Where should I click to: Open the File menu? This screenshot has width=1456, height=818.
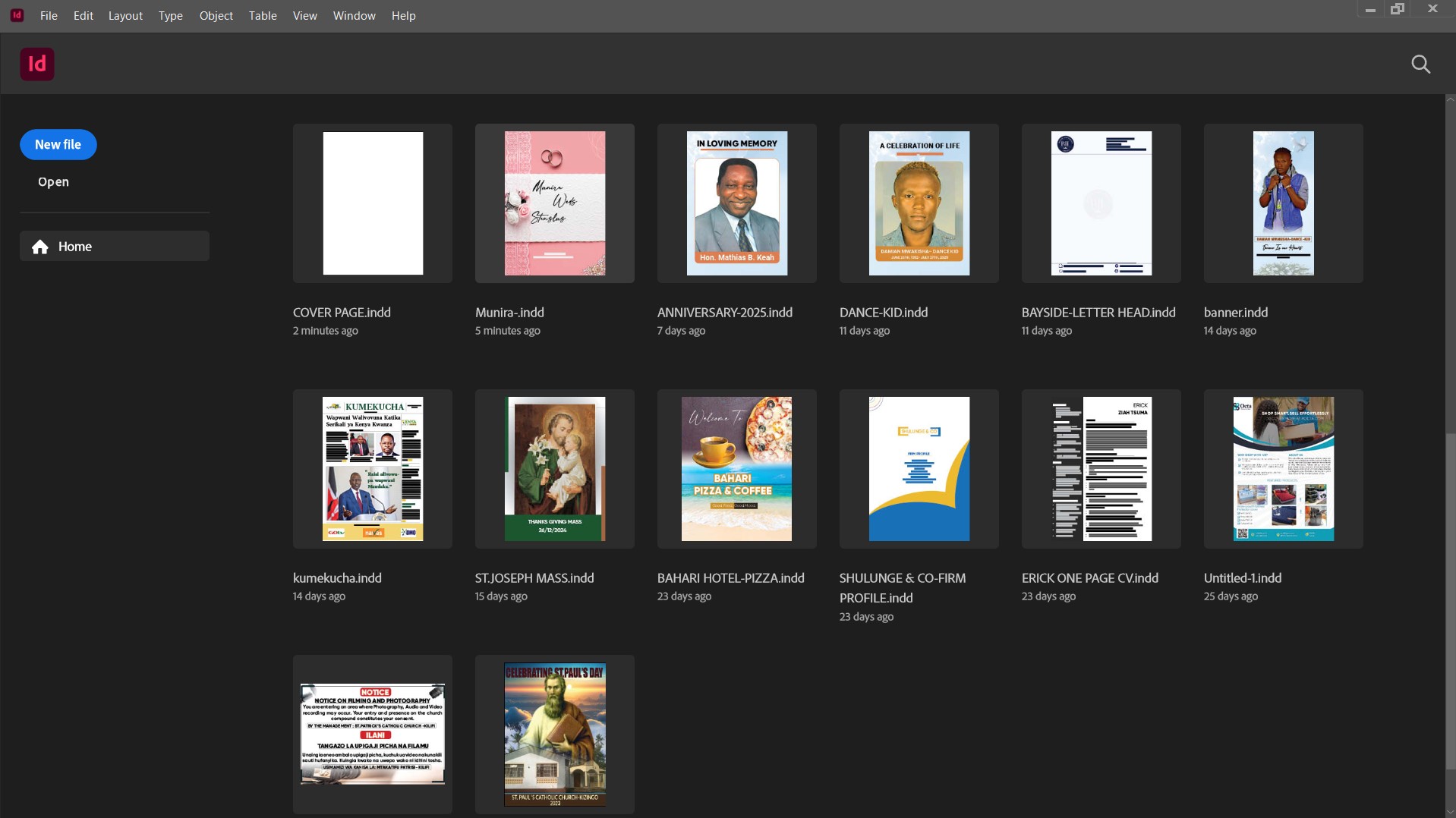[49, 16]
